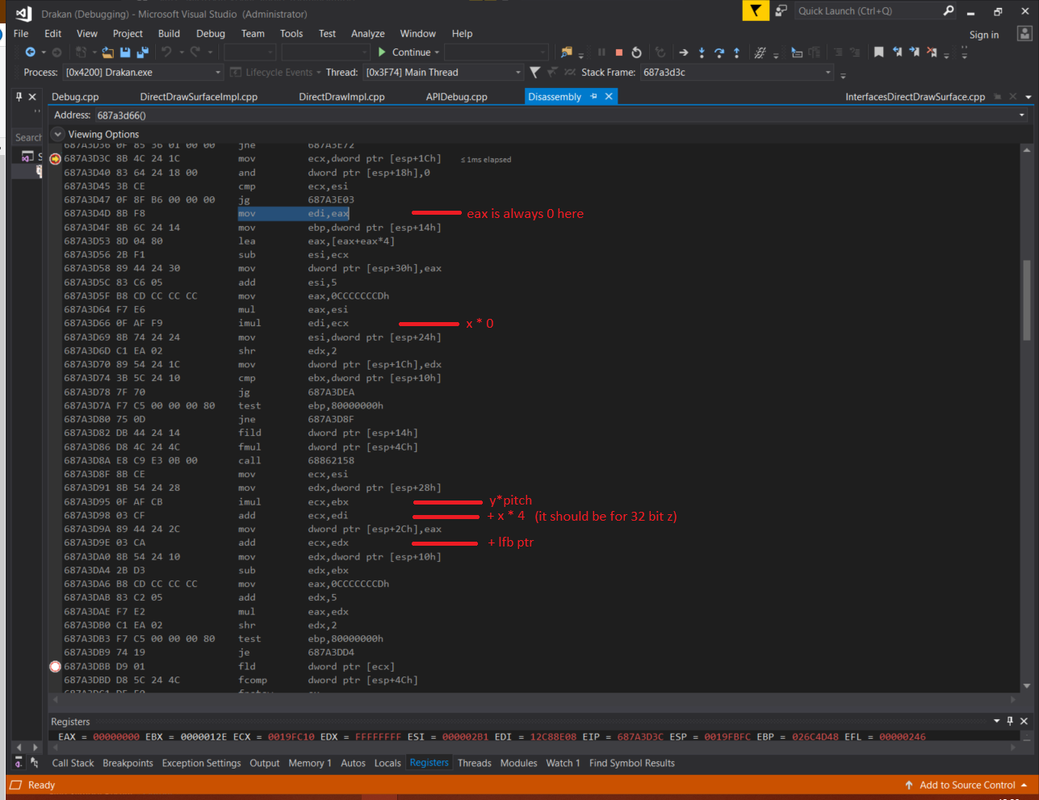Open the Breakpoints panel tab

(128, 763)
